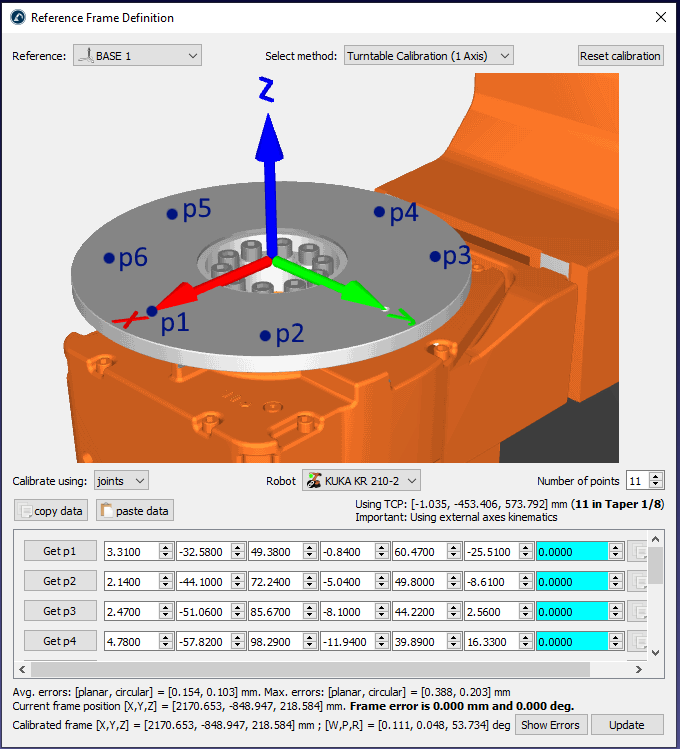Click the Get p1 button
Image resolution: width=680 pixels, height=749 pixels.
click(x=61, y=551)
